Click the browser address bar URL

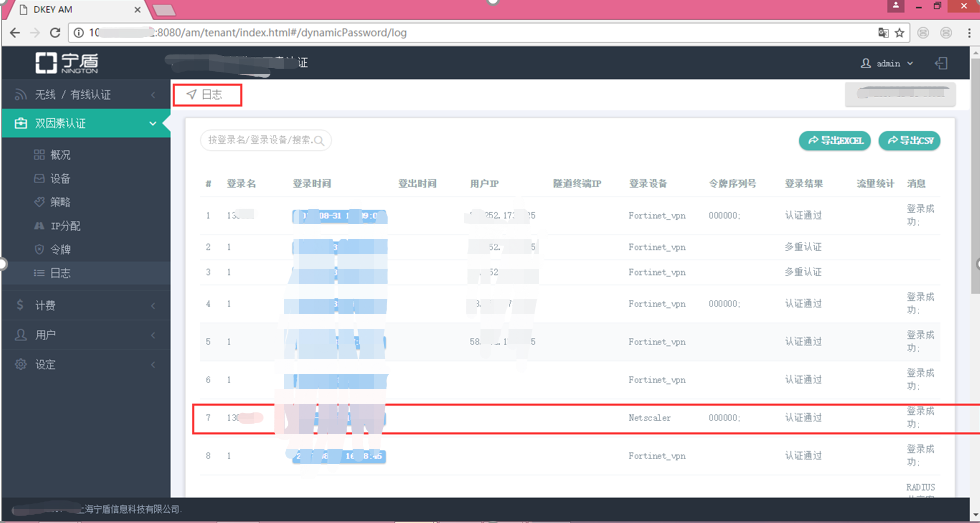click(x=248, y=32)
